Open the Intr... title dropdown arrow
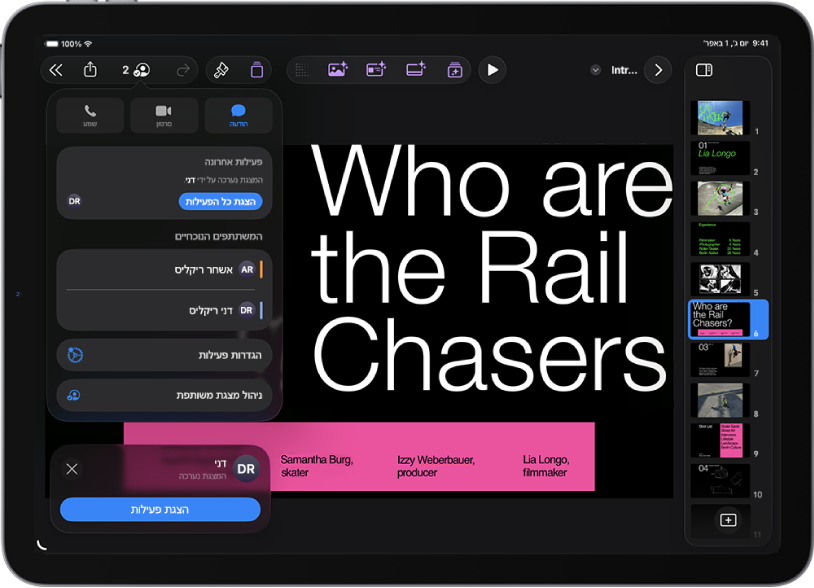The height and width of the screenshot is (588, 814). (595, 70)
